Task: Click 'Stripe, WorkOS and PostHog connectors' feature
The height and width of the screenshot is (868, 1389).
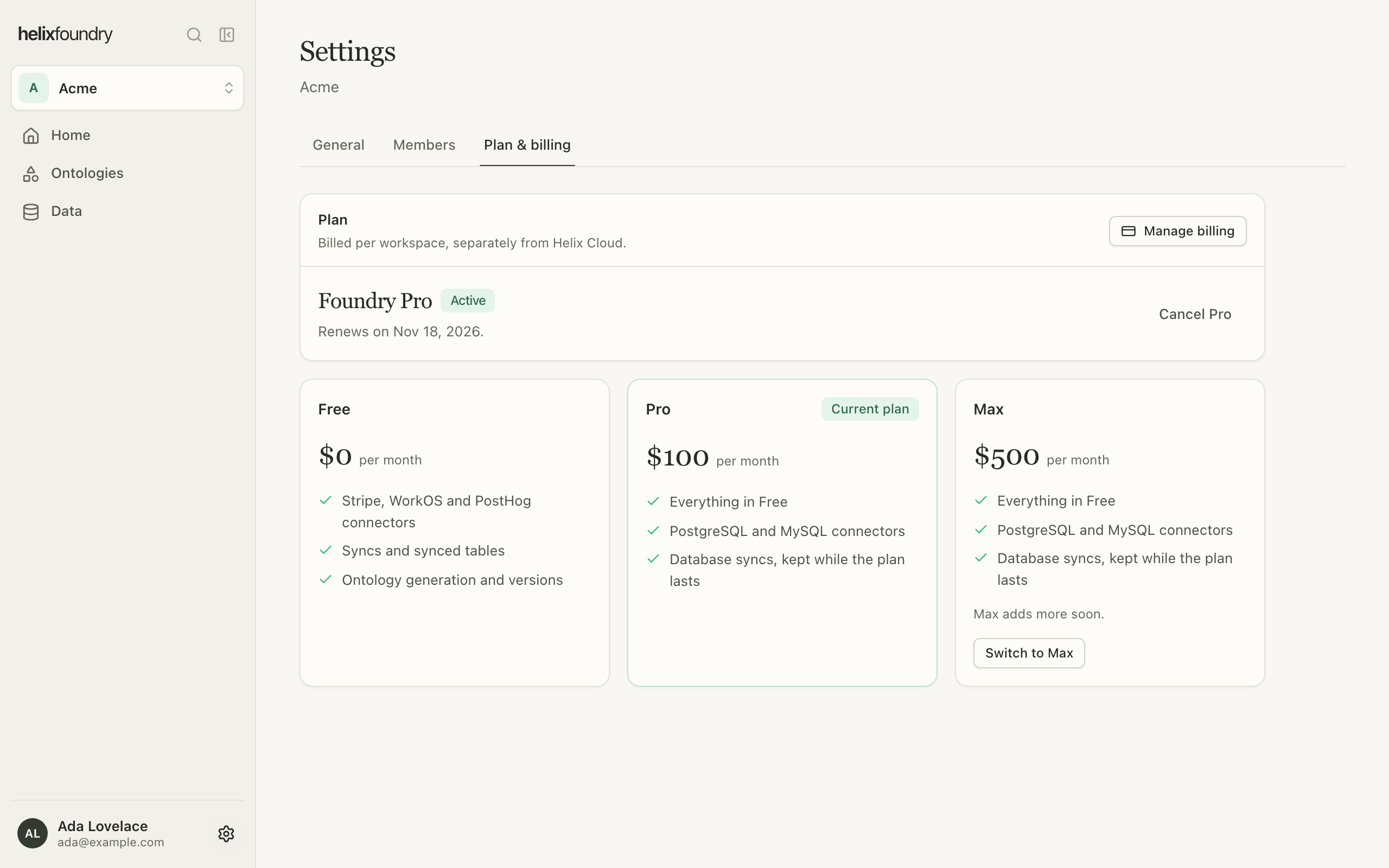Action: (x=436, y=512)
